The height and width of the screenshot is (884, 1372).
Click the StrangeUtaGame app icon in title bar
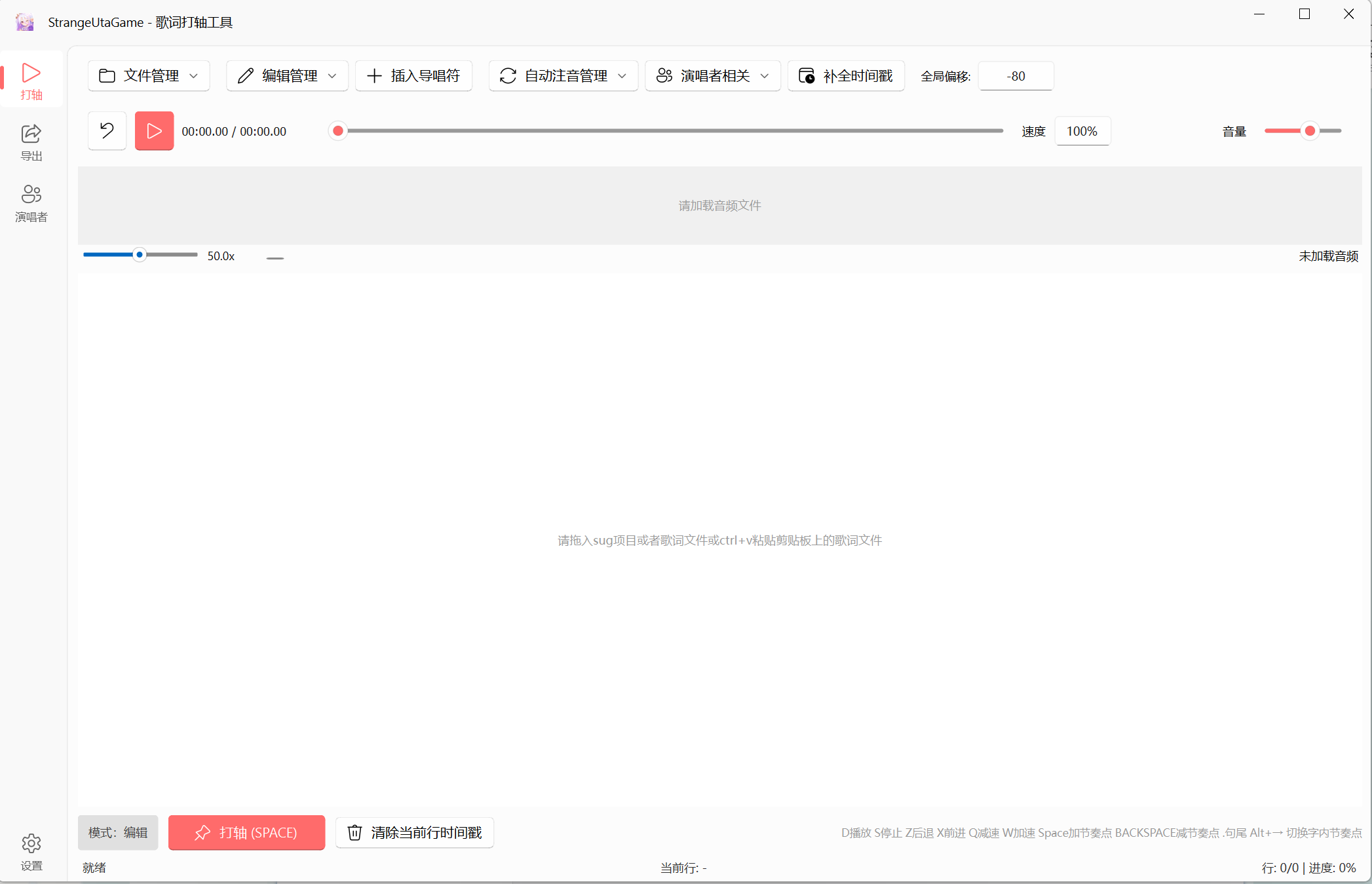pyautogui.click(x=24, y=22)
